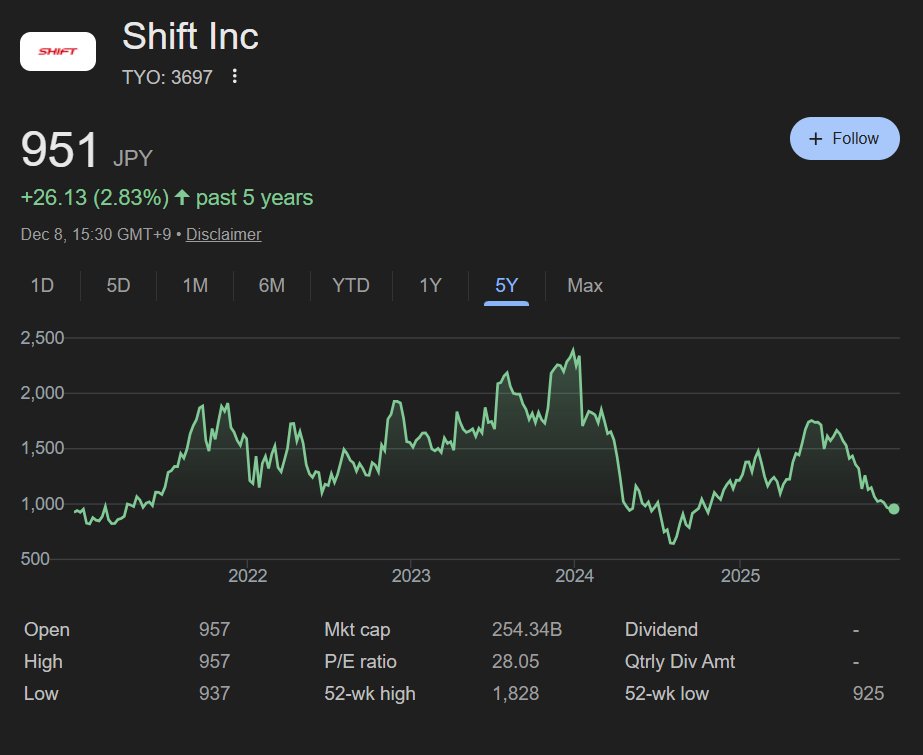This screenshot has height=755, width=923.
Task: Click the 2024 axis label
Action: click(x=575, y=576)
